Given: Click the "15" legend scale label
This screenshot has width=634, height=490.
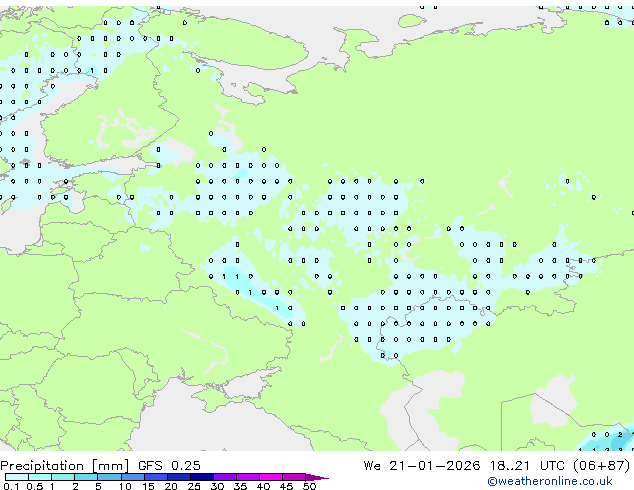Looking at the screenshot, I should tap(148, 486).
